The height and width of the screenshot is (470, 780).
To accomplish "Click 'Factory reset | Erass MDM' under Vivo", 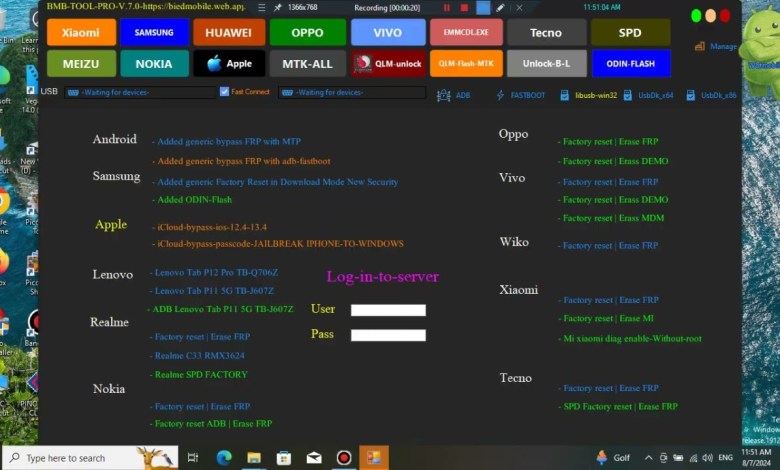I will pyautogui.click(x=611, y=218).
